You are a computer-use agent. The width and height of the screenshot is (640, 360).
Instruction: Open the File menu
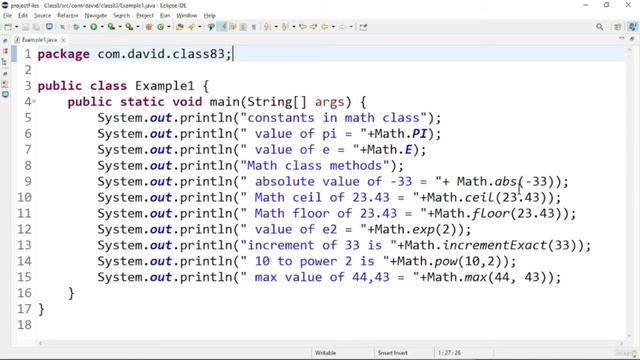(7, 16)
